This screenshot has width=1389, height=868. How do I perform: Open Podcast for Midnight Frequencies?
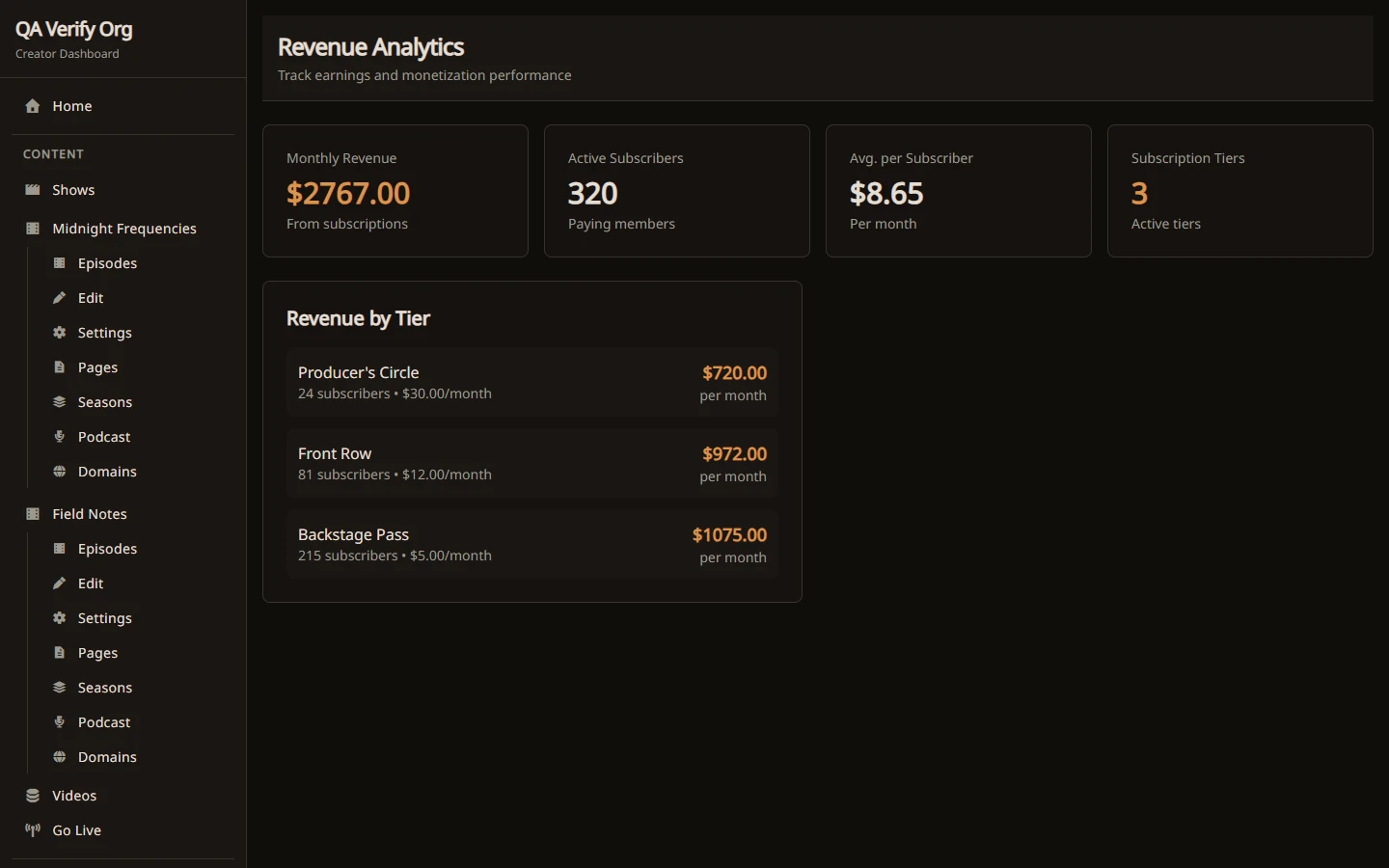tap(136, 437)
